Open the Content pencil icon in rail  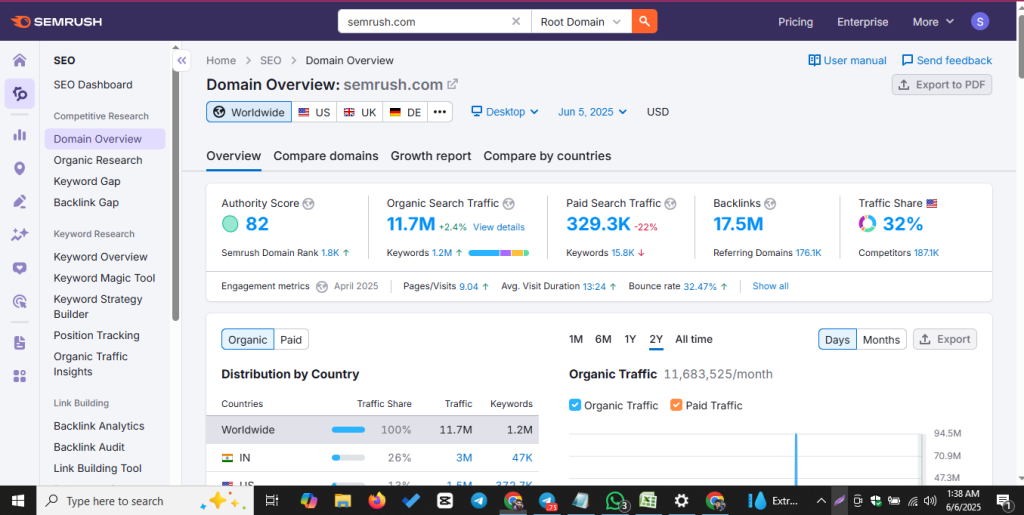pyautogui.click(x=20, y=201)
